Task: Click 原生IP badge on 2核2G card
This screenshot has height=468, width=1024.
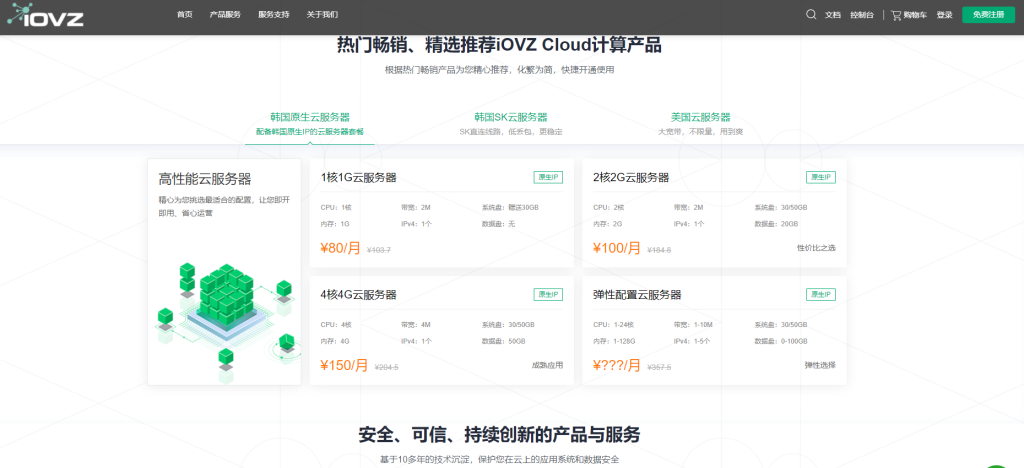Action: point(821,178)
